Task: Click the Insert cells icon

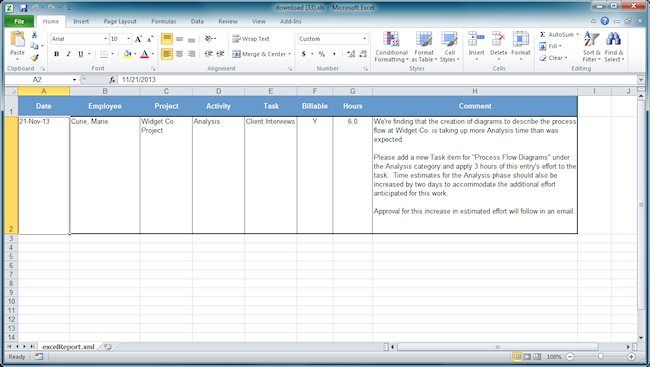Action: [476, 39]
